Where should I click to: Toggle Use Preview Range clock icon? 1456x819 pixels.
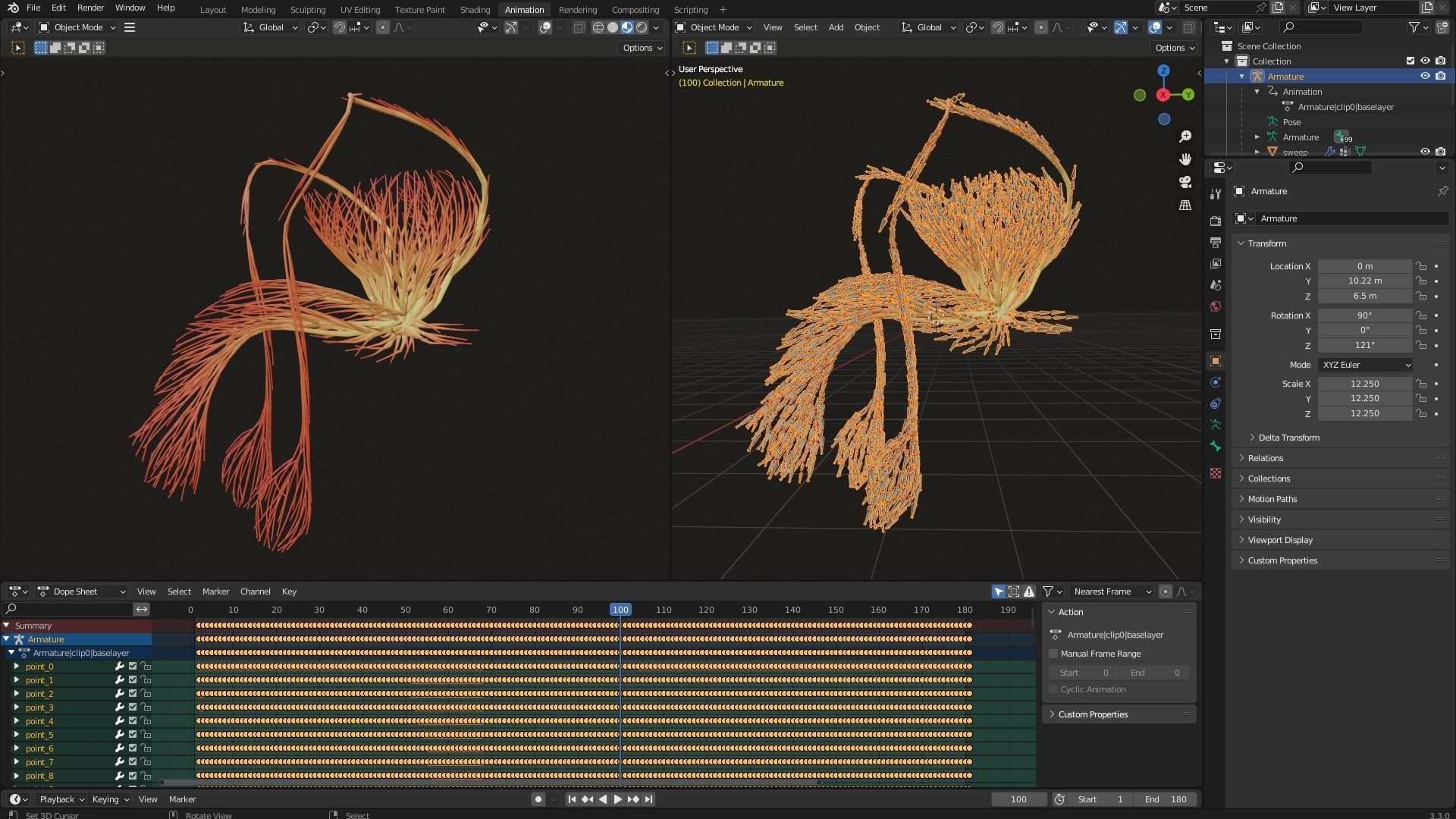1059,799
